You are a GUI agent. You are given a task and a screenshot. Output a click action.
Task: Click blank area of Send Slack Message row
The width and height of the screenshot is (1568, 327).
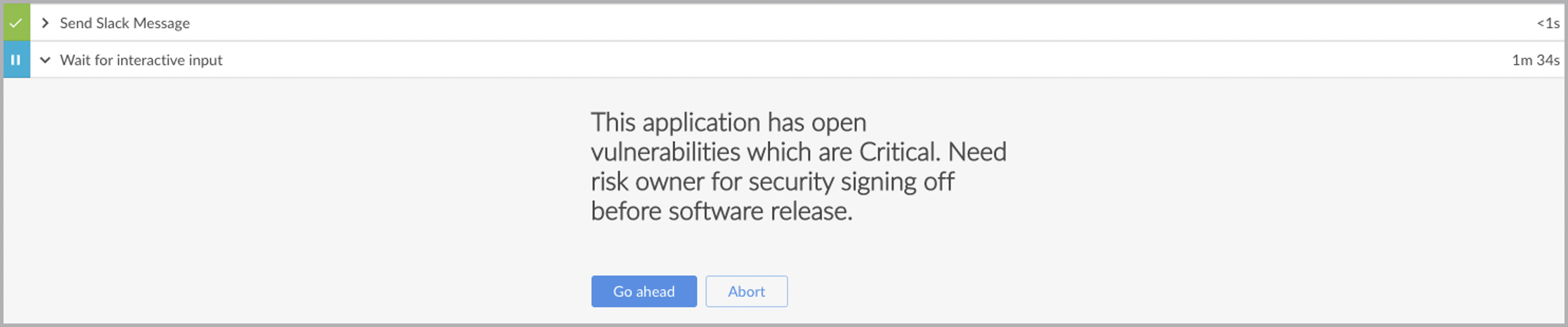[843, 23]
